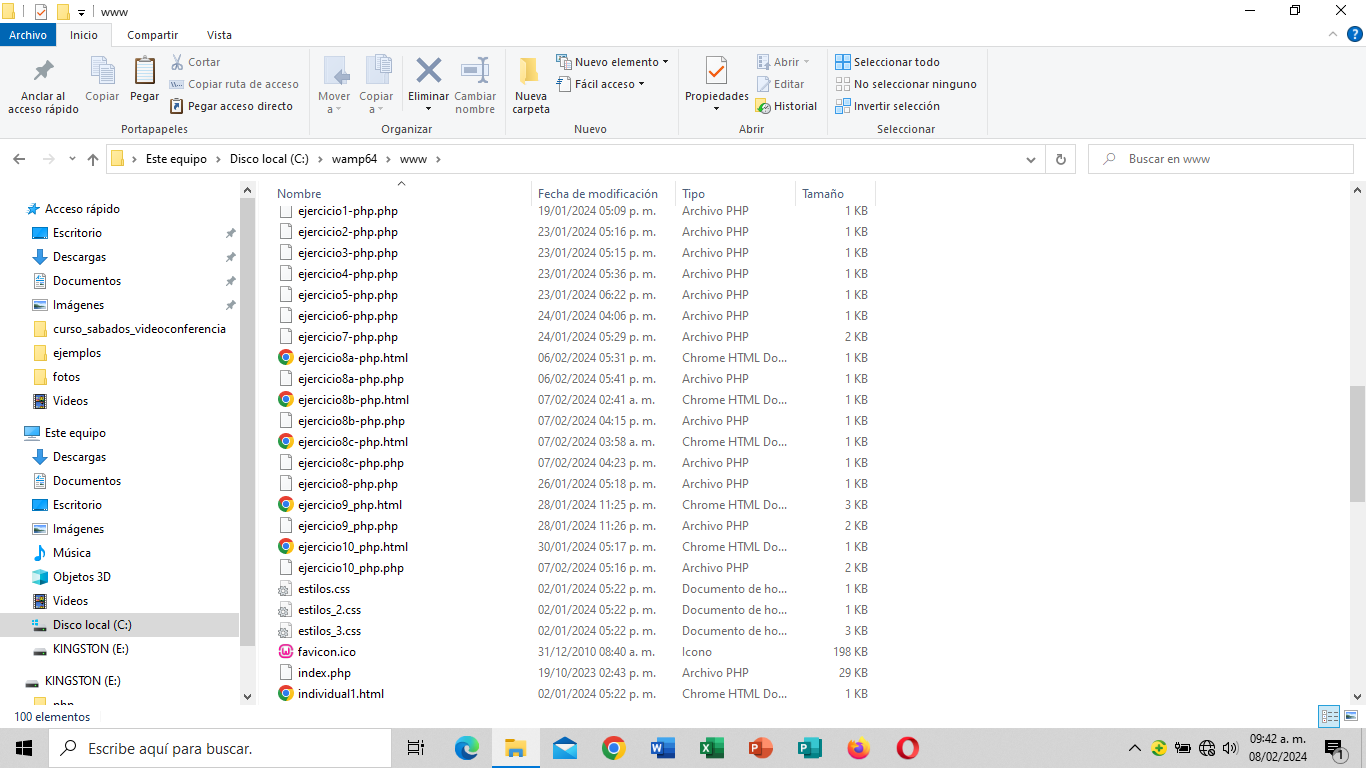The height and width of the screenshot is (768, 1366).
Task: Open Excel from the taskbar
Action: click(x=711, y=748)
